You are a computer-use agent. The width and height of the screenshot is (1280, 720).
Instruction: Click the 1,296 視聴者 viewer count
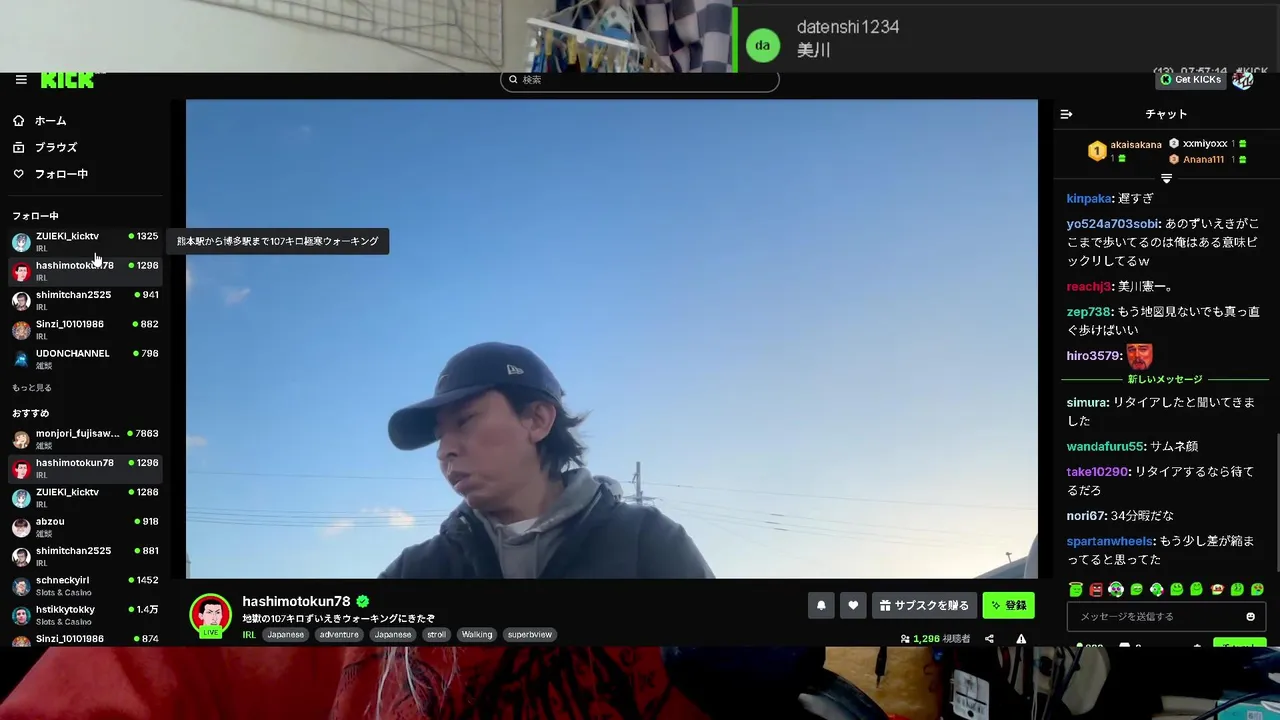[x=935, y=638]
